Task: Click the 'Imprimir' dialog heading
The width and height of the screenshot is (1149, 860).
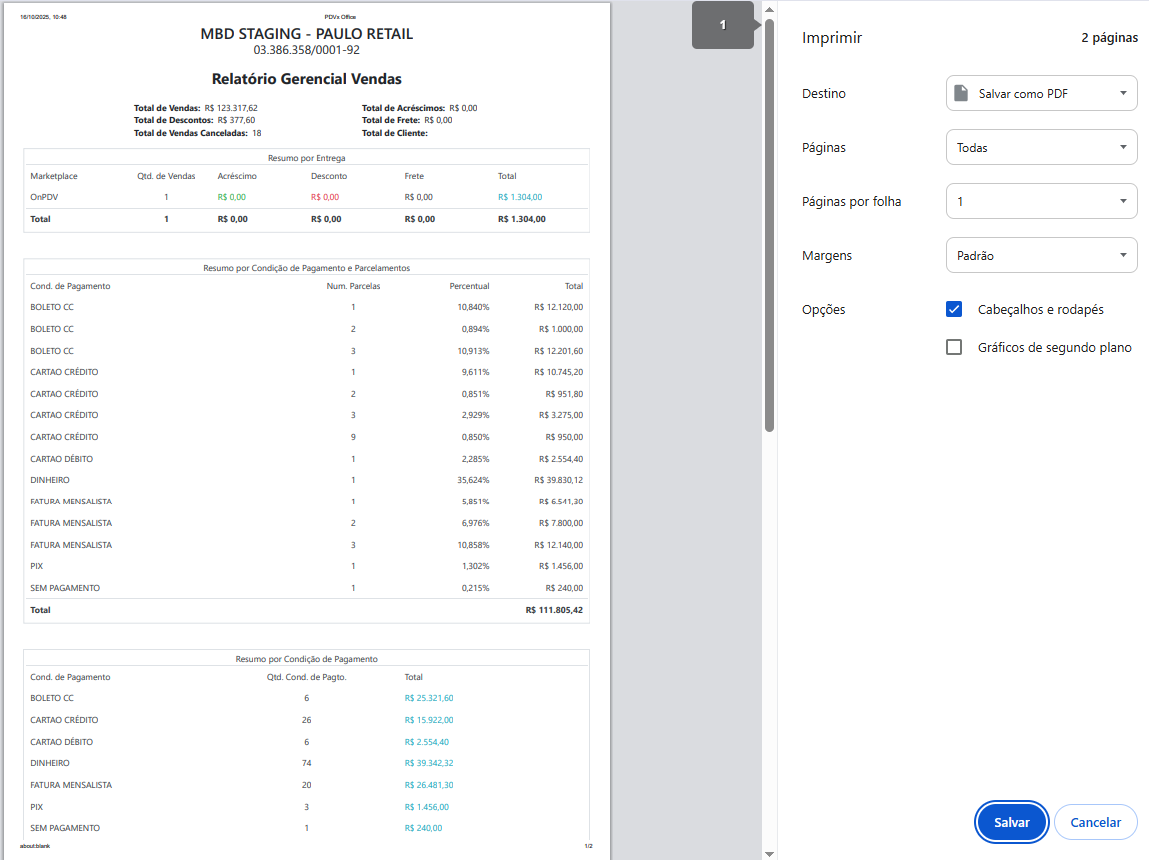Action: [832, 38]
